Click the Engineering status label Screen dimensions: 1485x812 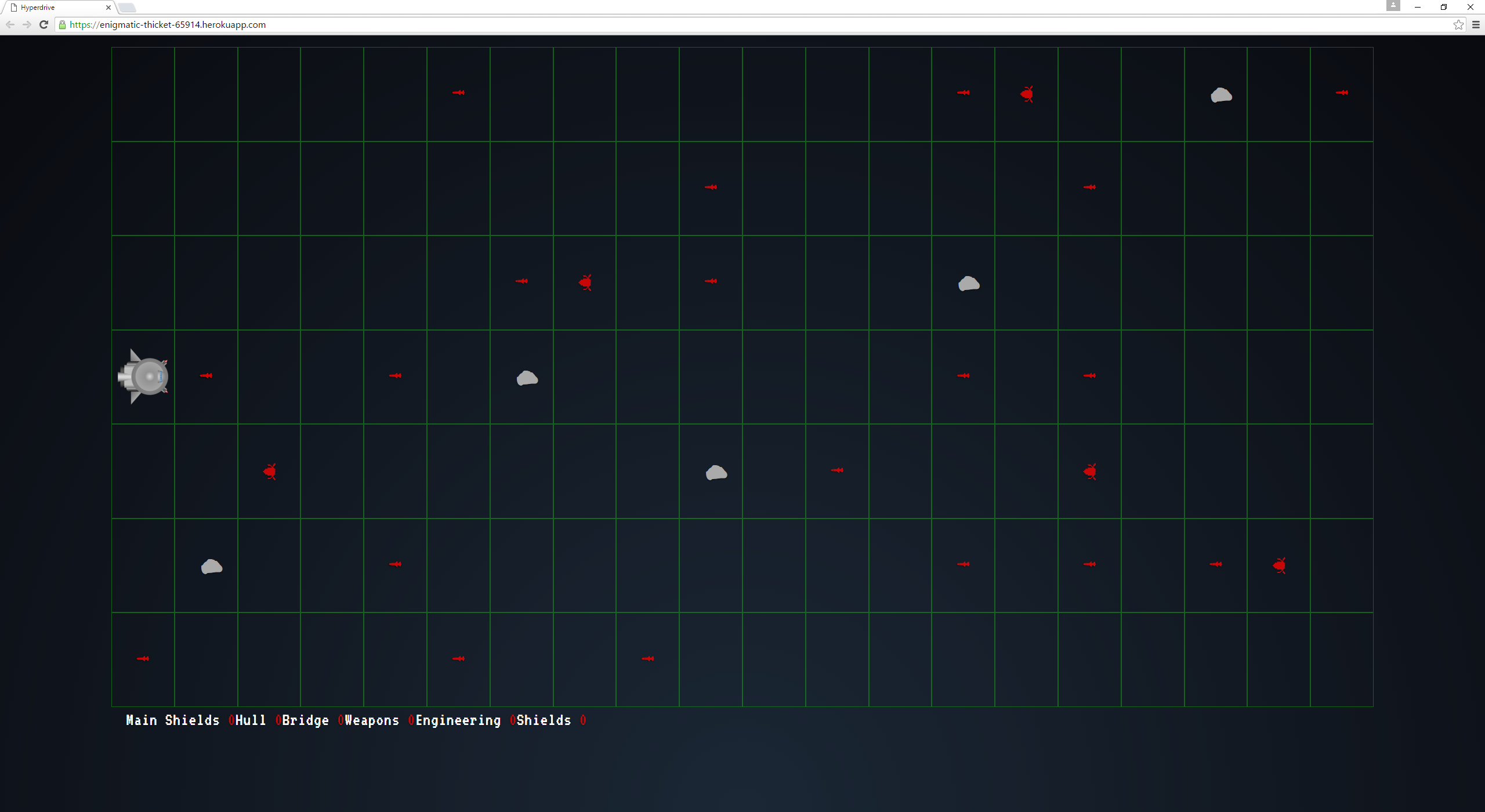[x=458, y=720]
